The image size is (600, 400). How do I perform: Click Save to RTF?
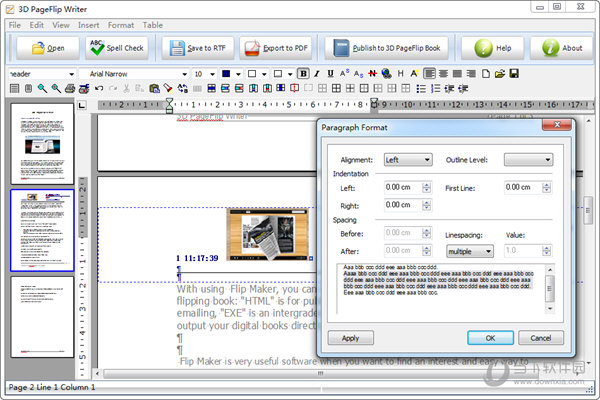pos(197,48)
